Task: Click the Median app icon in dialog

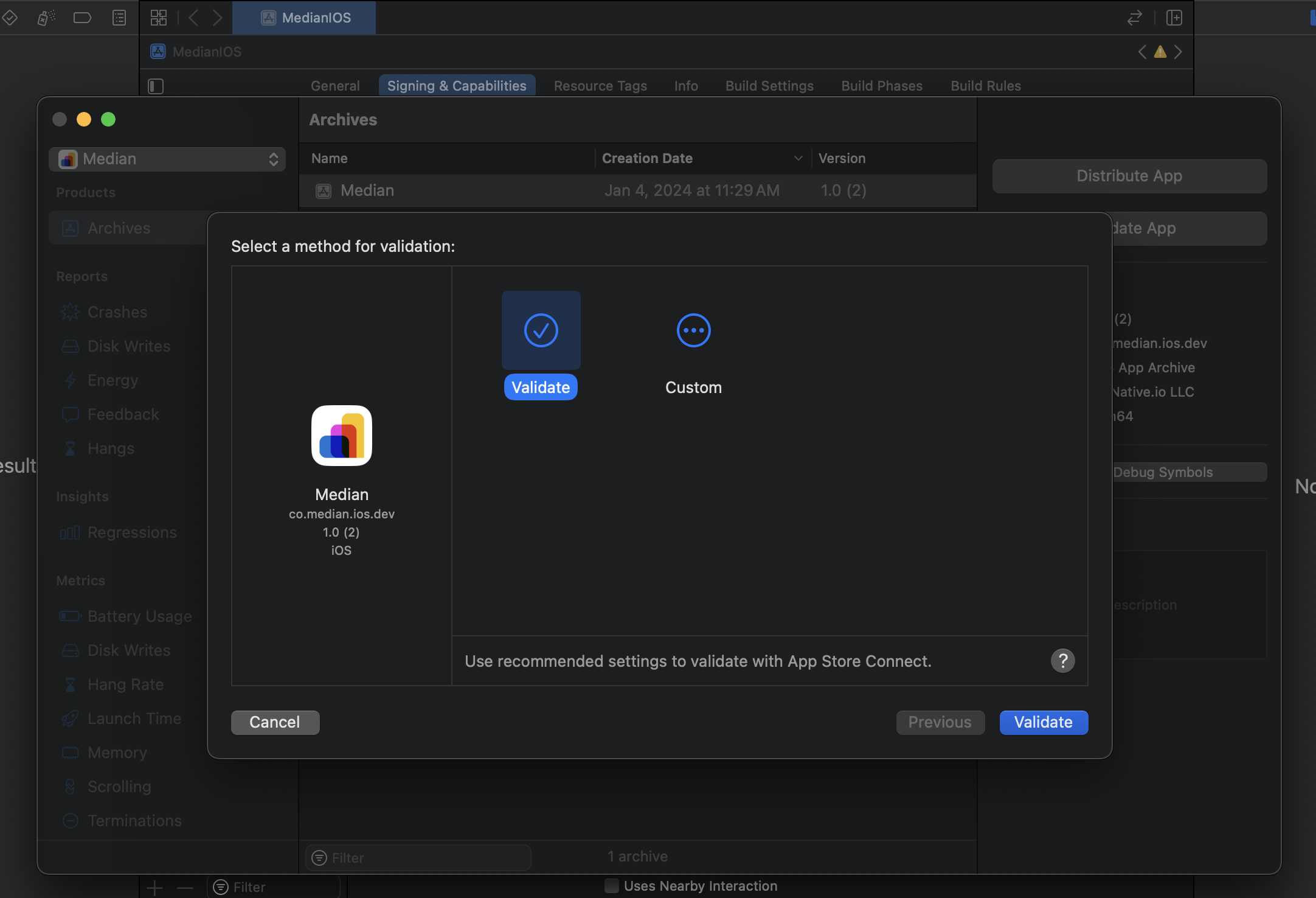Action: pyautogui.click(x=342, y=436)
